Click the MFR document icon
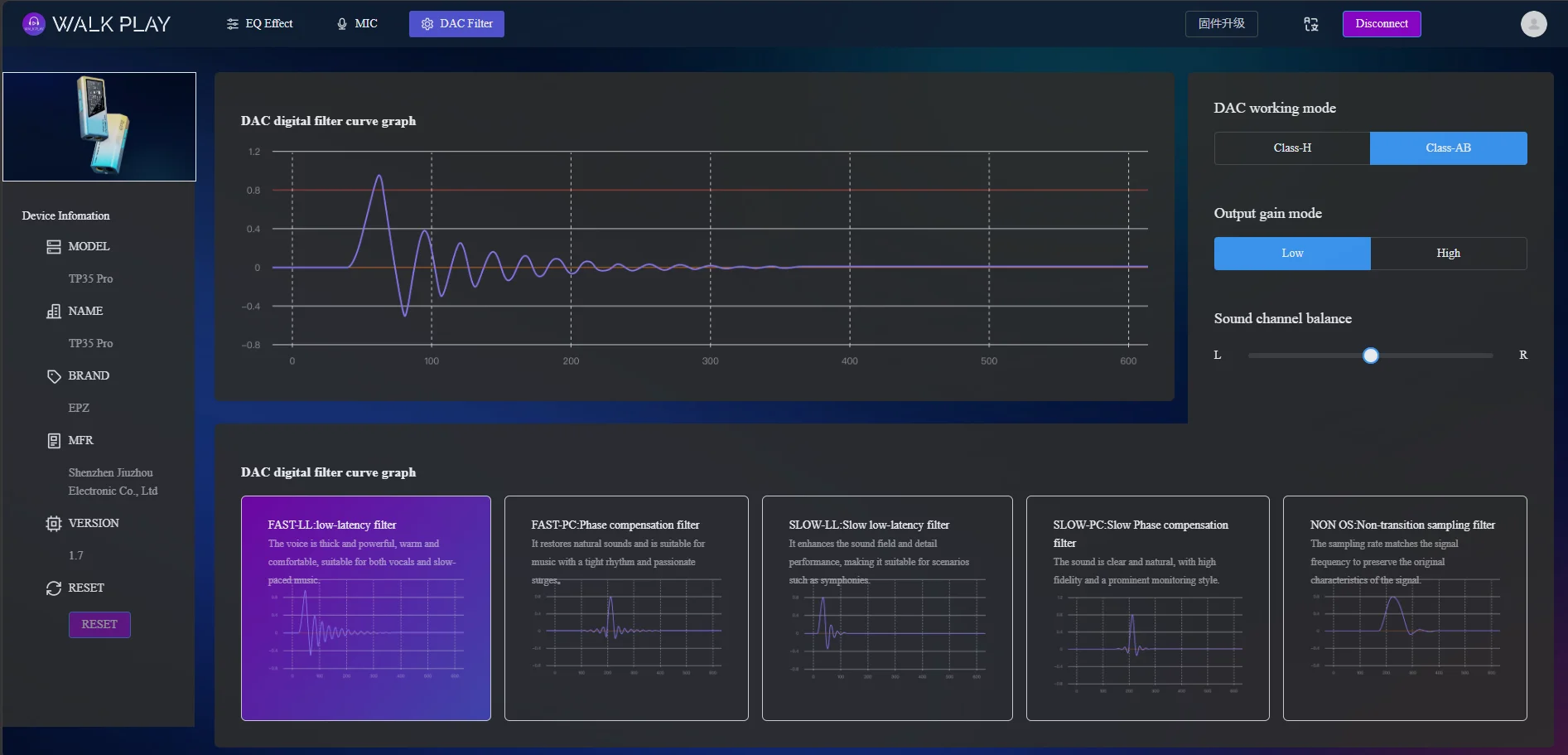 coord(54,441)
